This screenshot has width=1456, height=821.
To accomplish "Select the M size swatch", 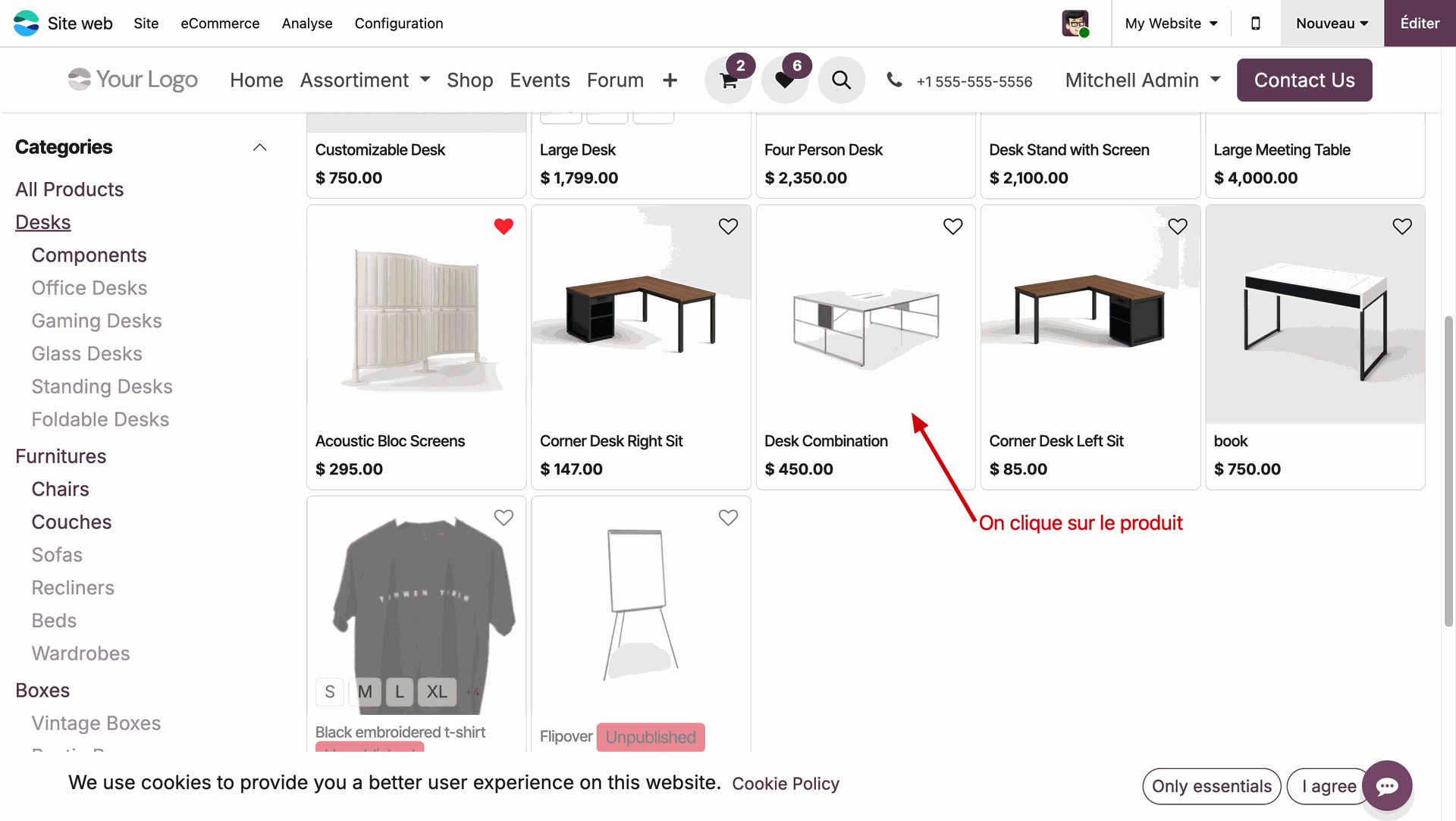I will 365,691.
